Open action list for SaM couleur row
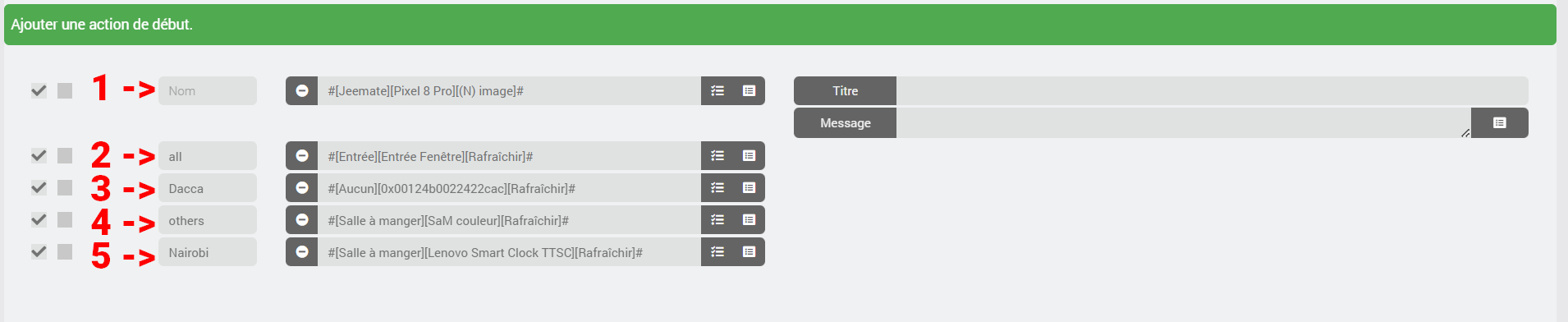The width and height of the screenshot is (1568, 322). (718, 220)
